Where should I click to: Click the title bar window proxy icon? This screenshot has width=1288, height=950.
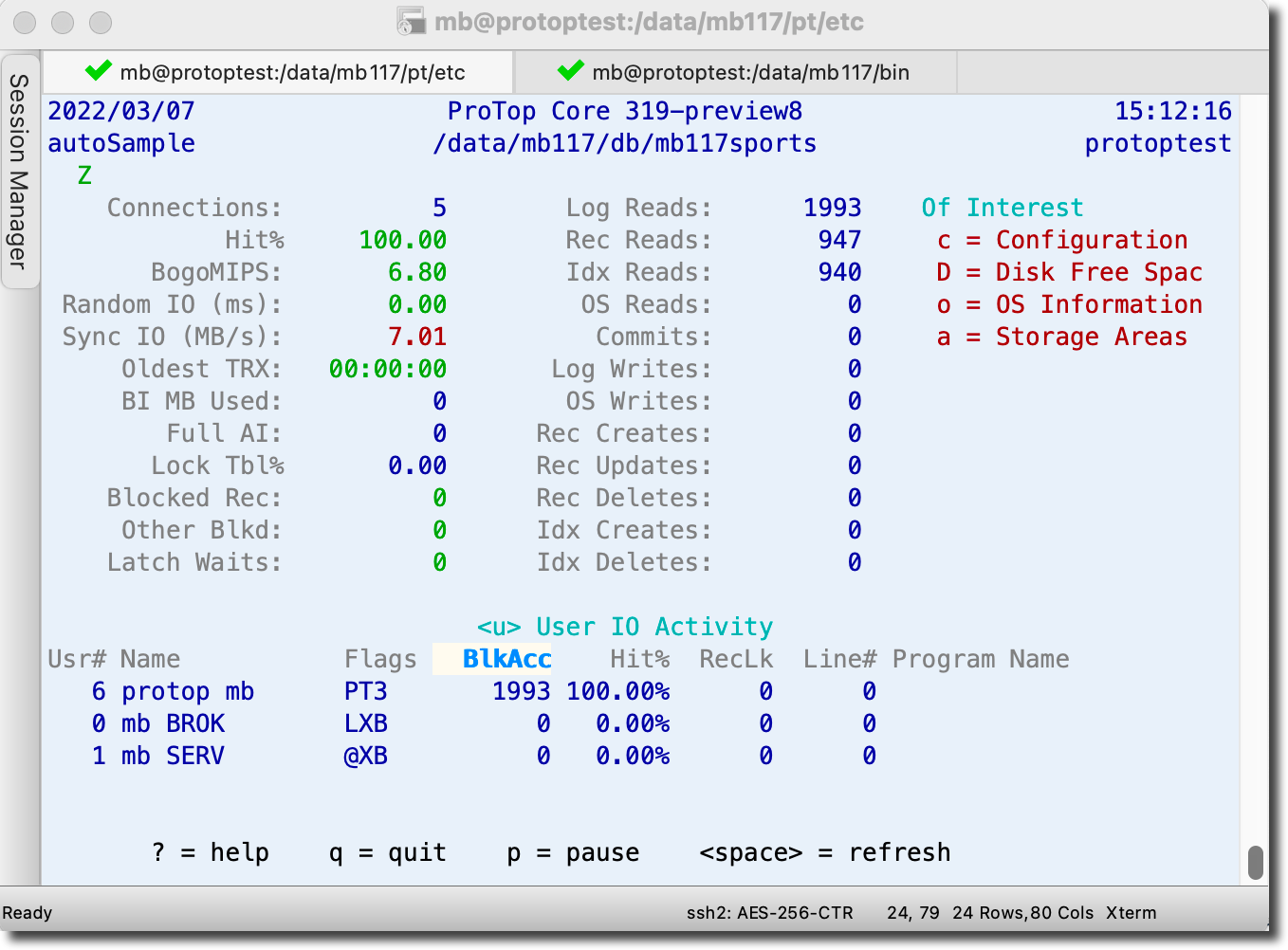411,22
